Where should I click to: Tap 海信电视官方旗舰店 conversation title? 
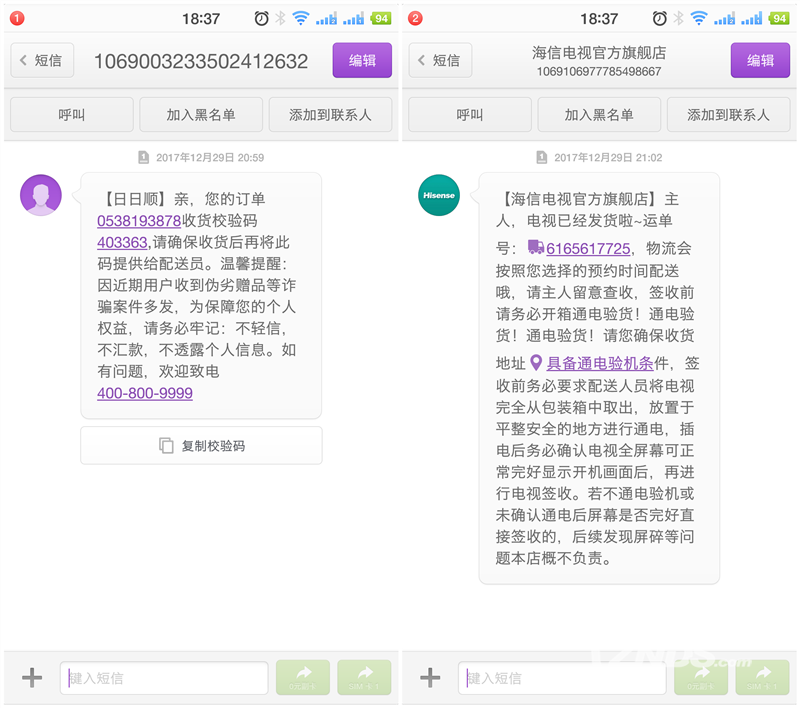coord(599,53)
